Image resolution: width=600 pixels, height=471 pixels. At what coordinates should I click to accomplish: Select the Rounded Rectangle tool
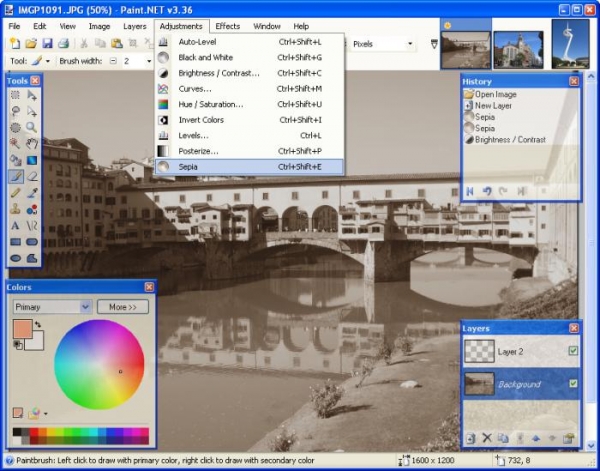(x=32, y=242)
